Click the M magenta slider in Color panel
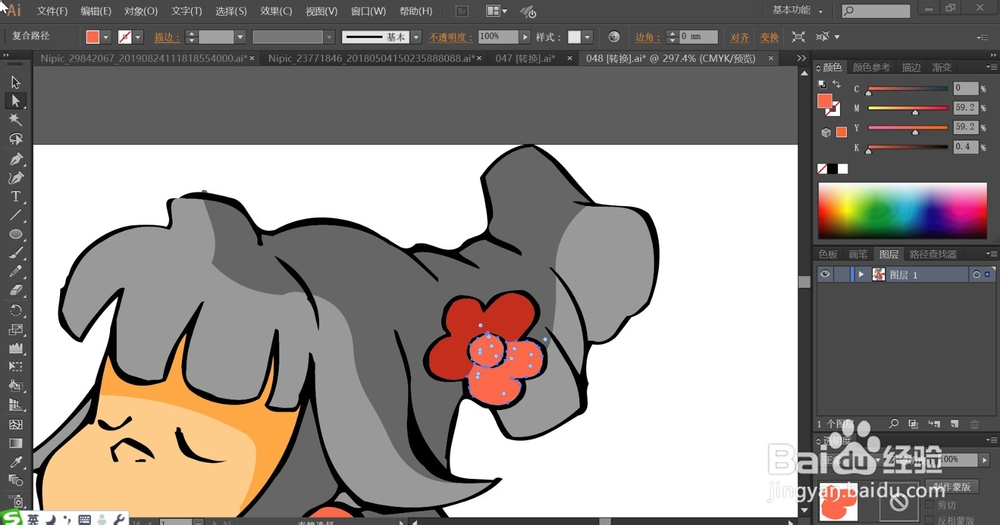The image size is (1000, 525). pyautogui.click(x=908, y=108)
